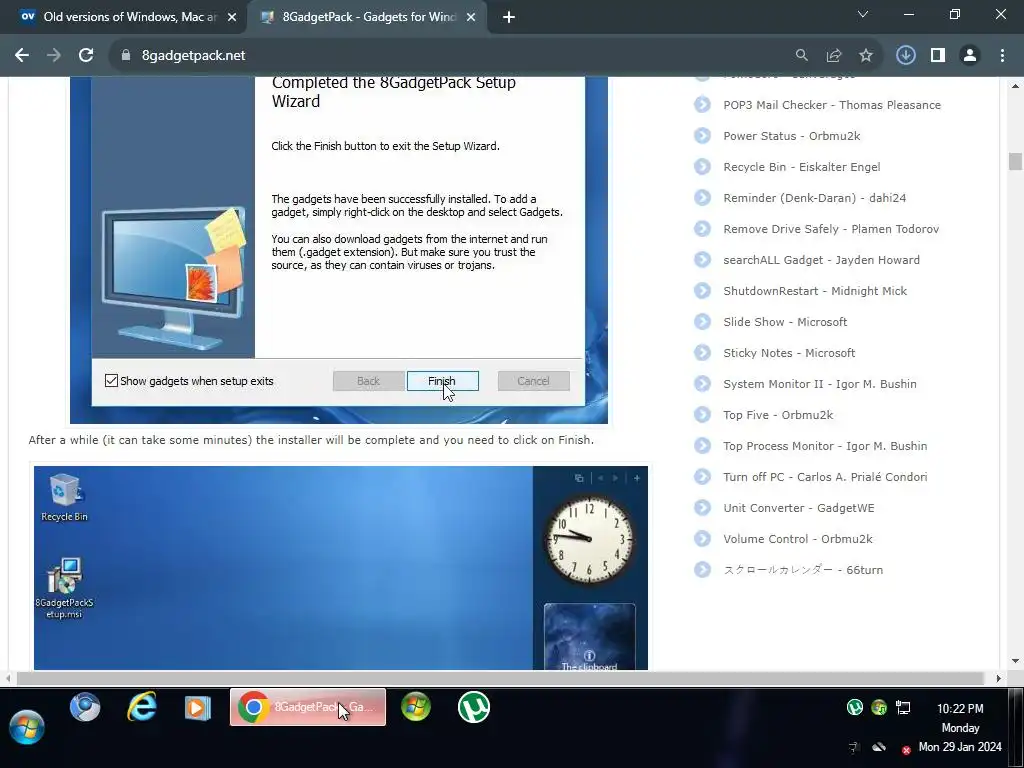The width and height of the screenshot is (1024, 768).
Task: Click the page scroll down arrow
Action: pos(1015,661)
